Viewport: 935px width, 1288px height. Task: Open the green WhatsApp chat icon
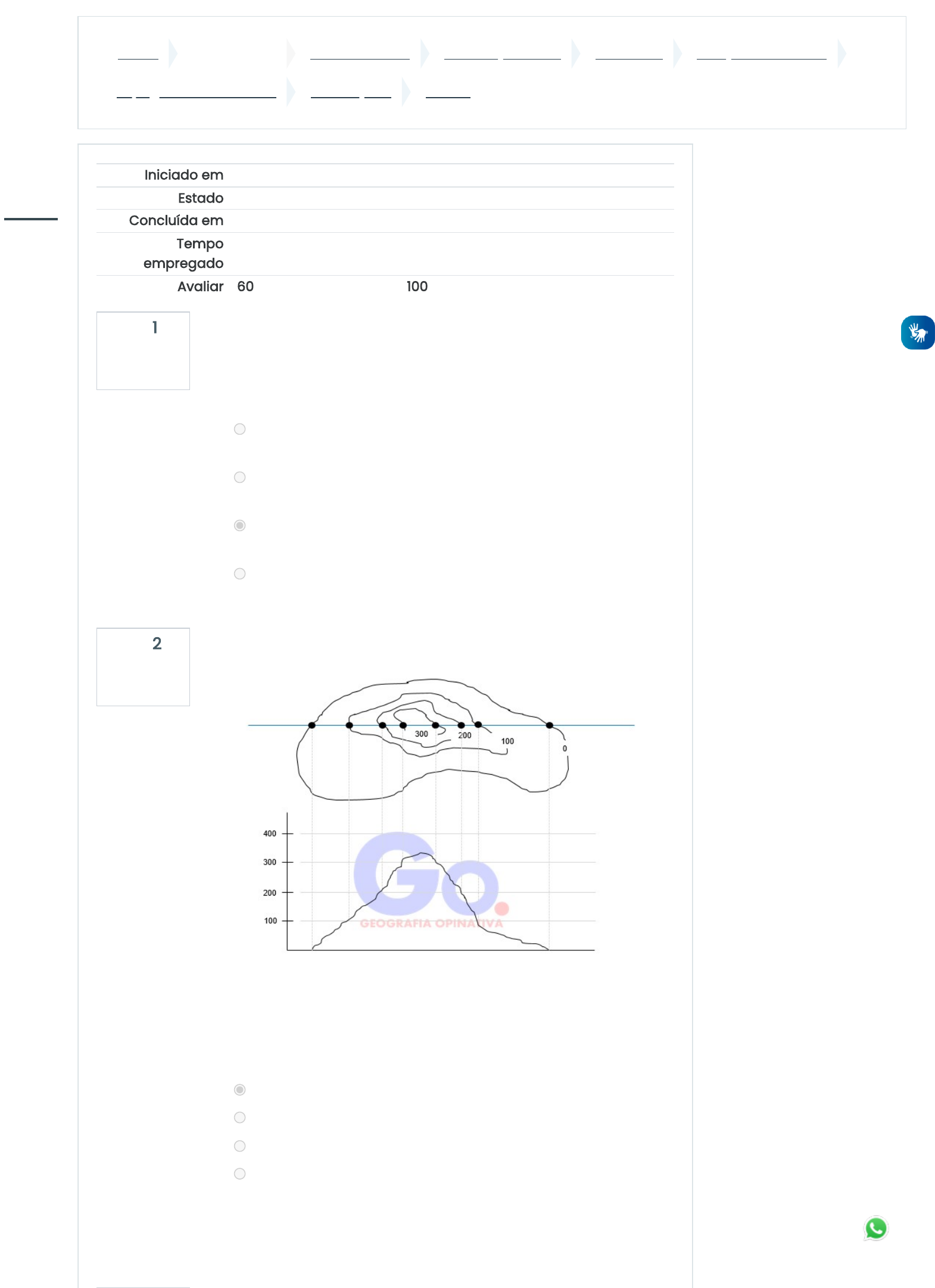click(875, 1228)
